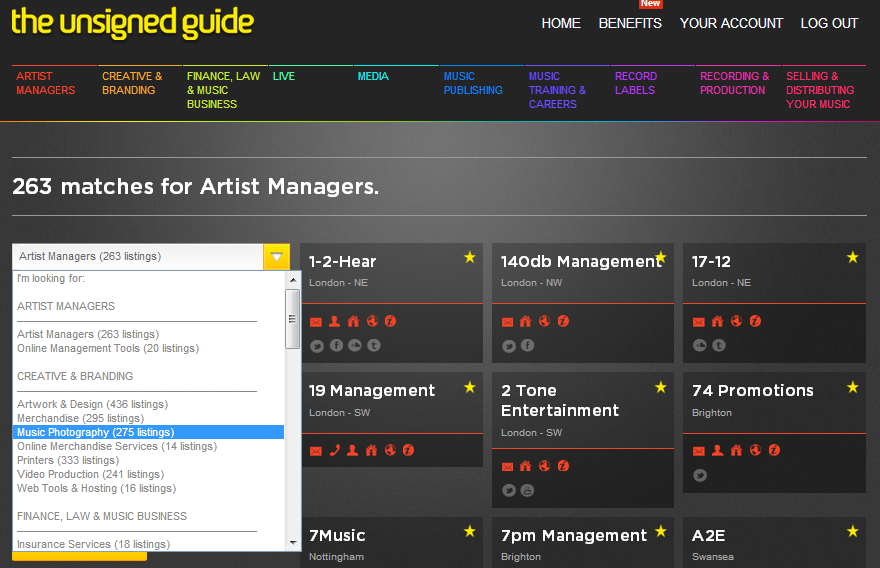Click the email icon on 1-2-Hear card
Image resolution: width=880 pixels, height=568 pixels.
click(316, 322)
